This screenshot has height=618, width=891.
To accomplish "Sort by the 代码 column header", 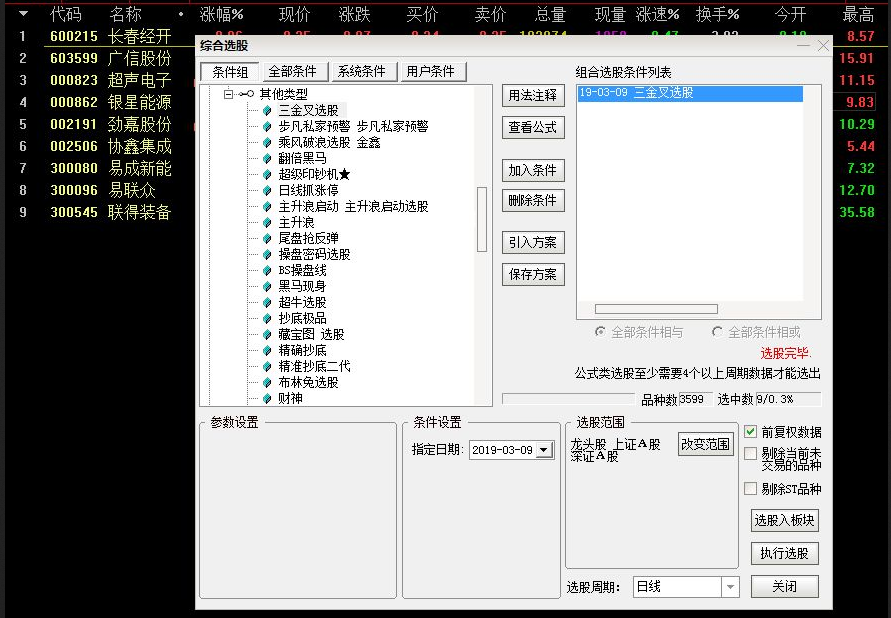I will pyautogui.click(x=65, y=14).
